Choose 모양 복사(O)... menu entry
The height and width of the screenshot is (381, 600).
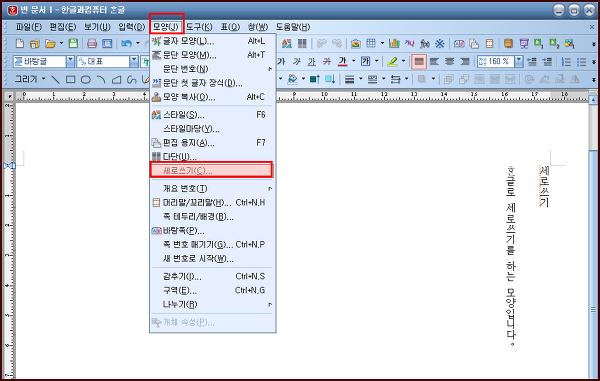click(212, 97)
